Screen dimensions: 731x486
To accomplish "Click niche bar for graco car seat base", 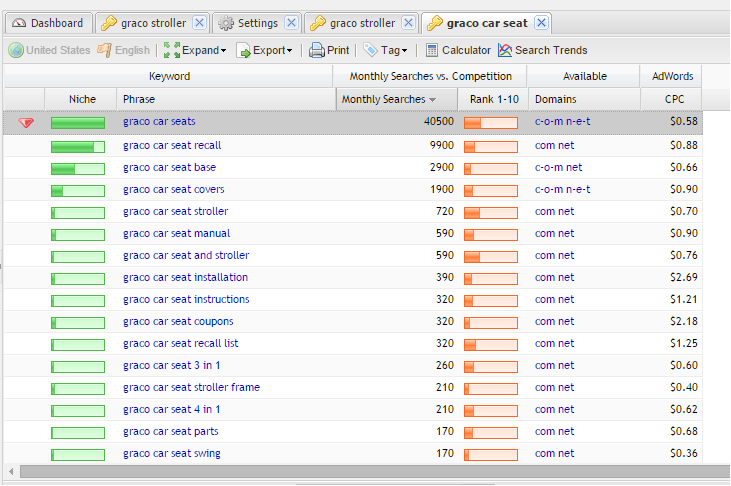I will point(78,169).
